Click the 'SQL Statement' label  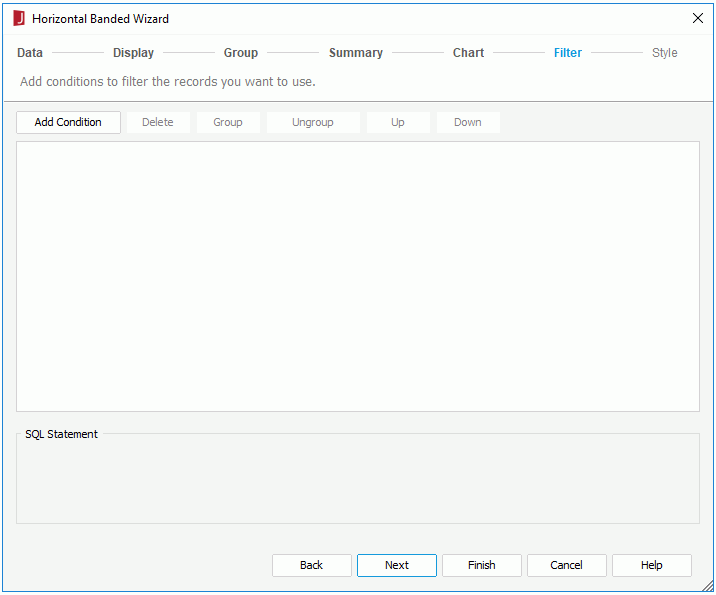(61, 434)
